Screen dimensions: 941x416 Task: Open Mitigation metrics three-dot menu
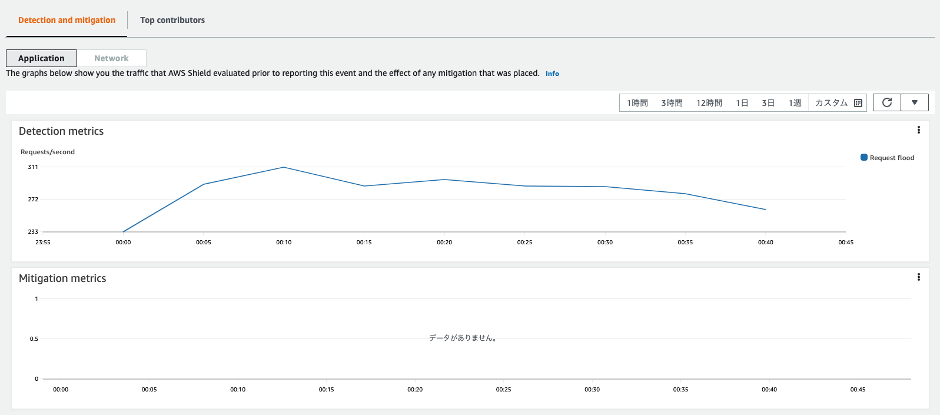918,277
